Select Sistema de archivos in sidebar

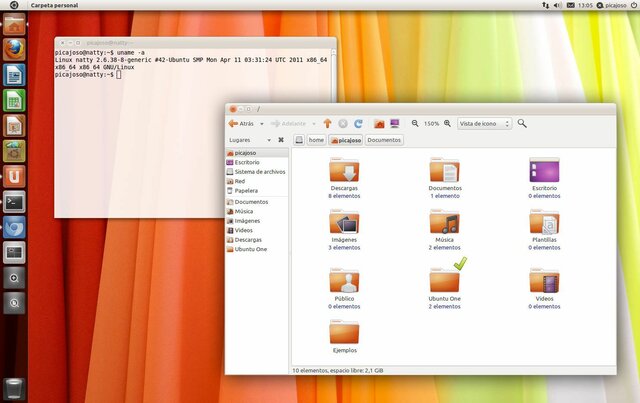(x=257, y=171)
